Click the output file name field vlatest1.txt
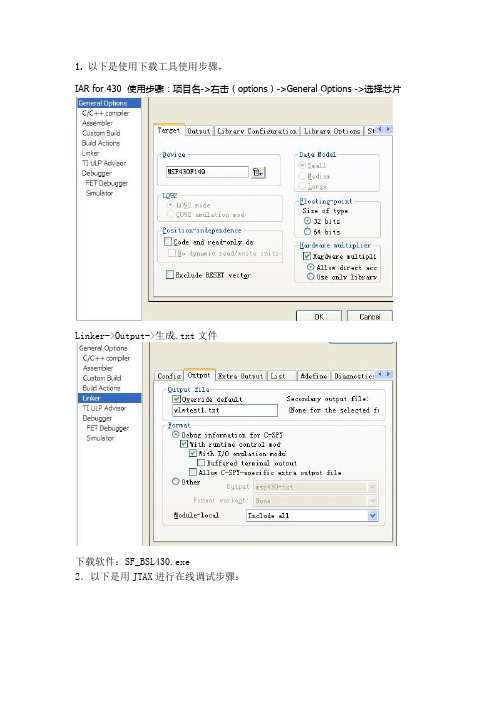Screen dimensions: 496x702 coord(225,410)
